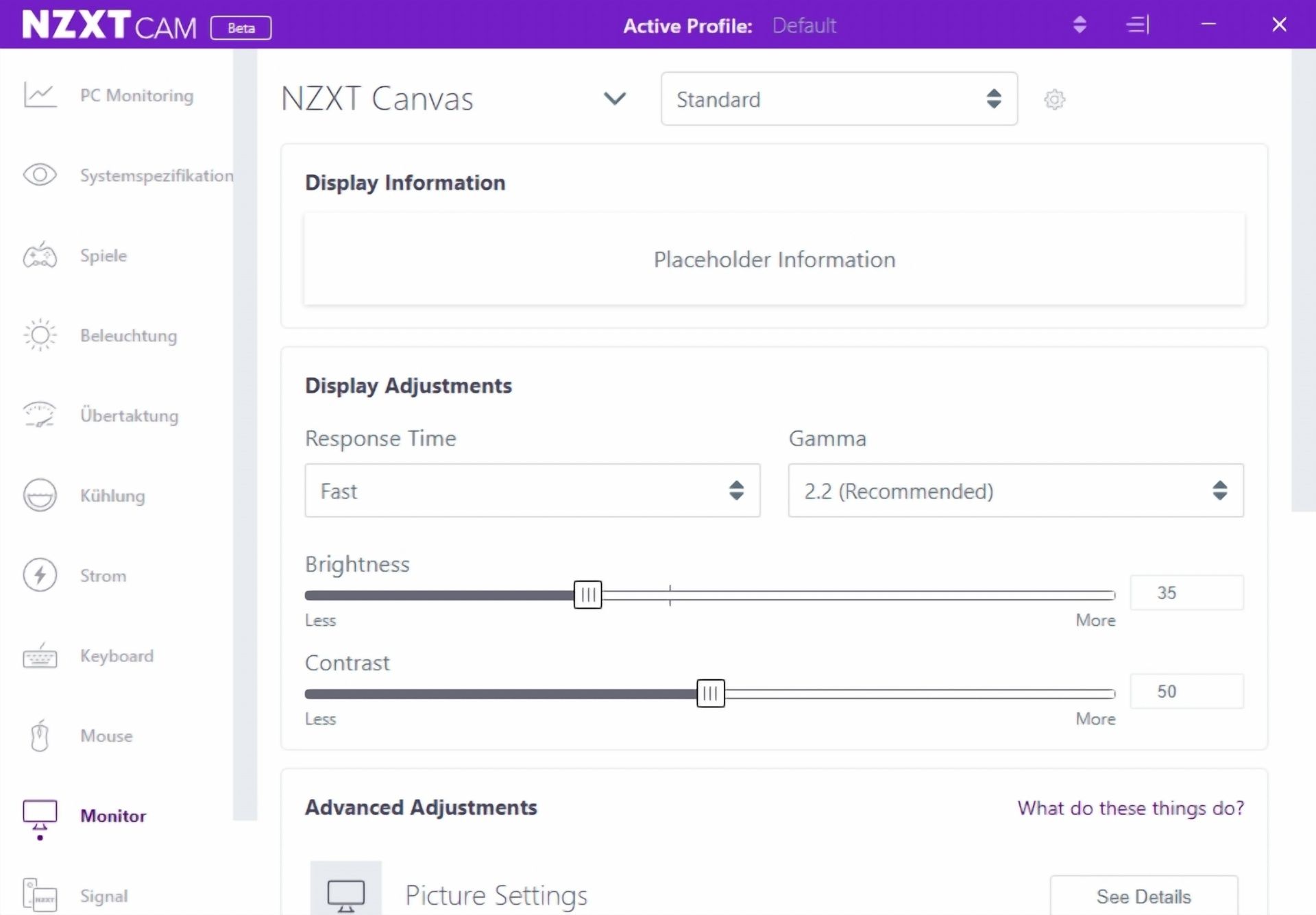
Task: Click the Picture Settings label
Action: (x=496, y=895)
